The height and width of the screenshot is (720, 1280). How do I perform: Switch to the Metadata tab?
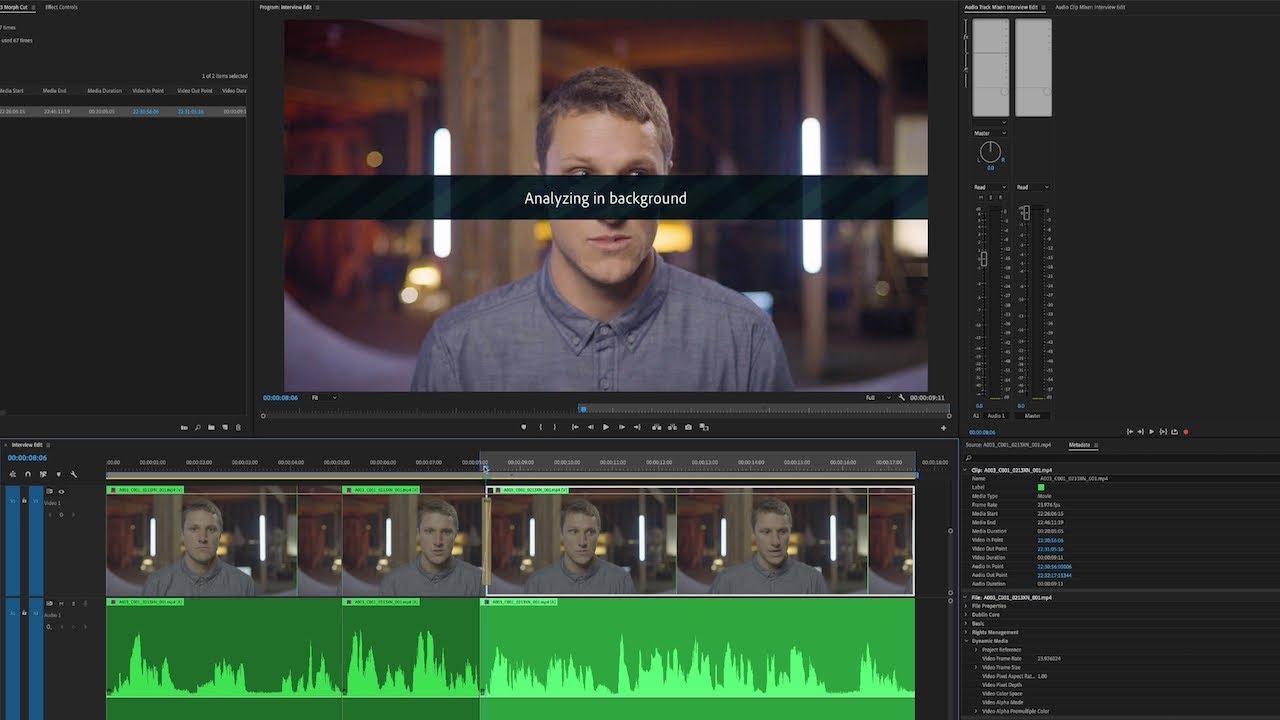pyautogui.click(x=1079, y=445)
